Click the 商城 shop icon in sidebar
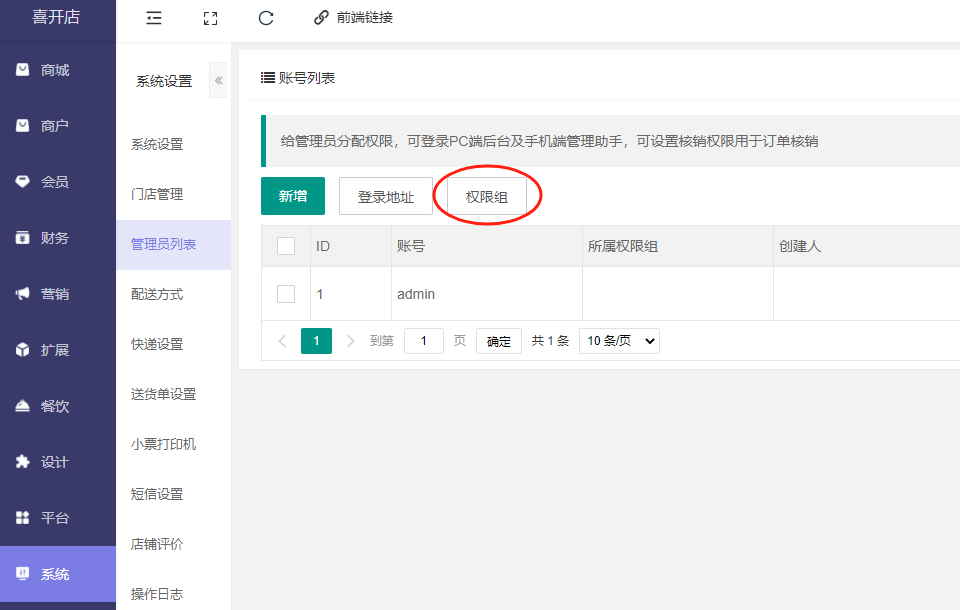Viewport: 960px width, 610px height. coord(23,70)
